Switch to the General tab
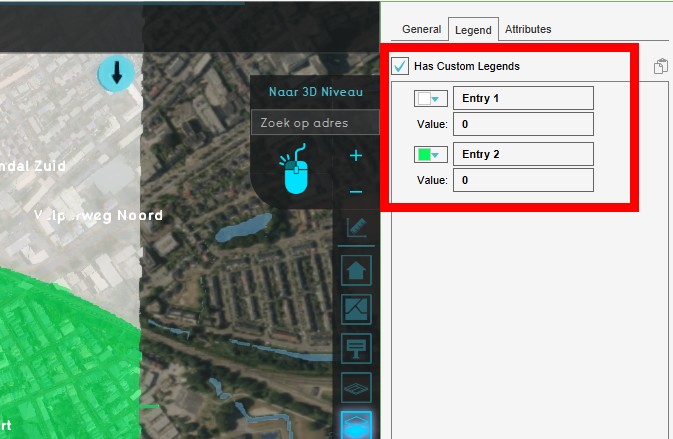This screenshot has height=439, width=673. point(421,30)
